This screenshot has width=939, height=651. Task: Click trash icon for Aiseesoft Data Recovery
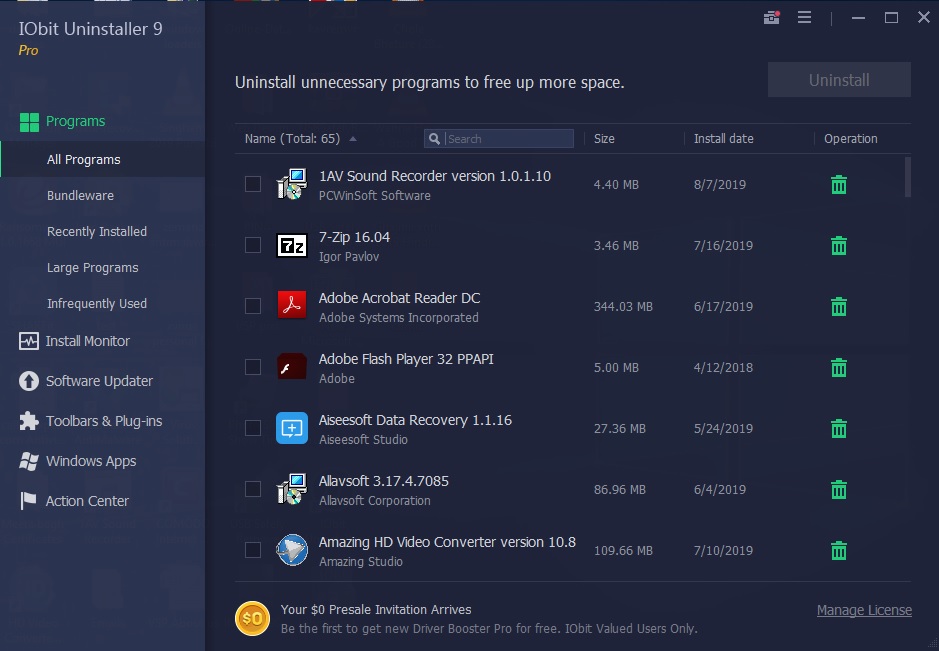point(839,429)
